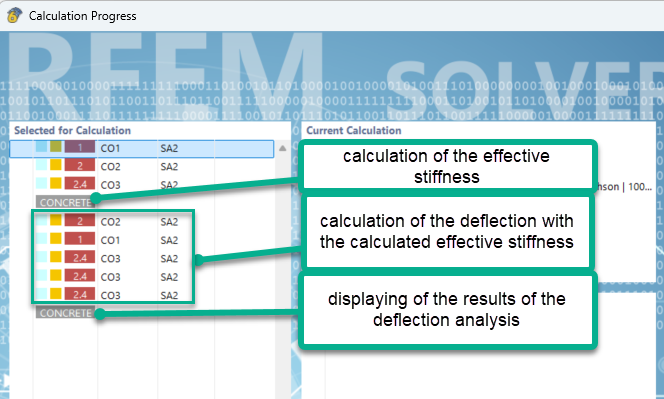Select CO2 text in the row above the upper CONCRETE label
Viewport: 664px width, 399px height.
(110, 167)
